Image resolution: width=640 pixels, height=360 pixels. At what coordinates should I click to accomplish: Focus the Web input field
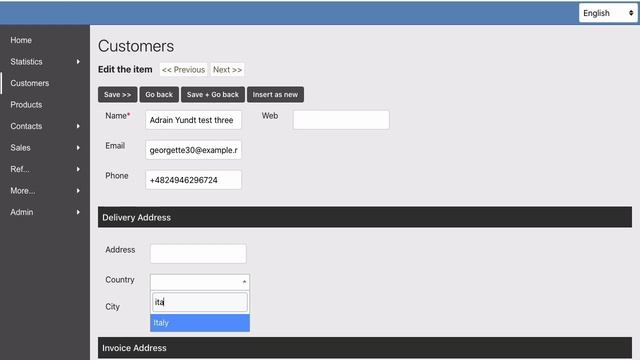[x=341, y=120]
